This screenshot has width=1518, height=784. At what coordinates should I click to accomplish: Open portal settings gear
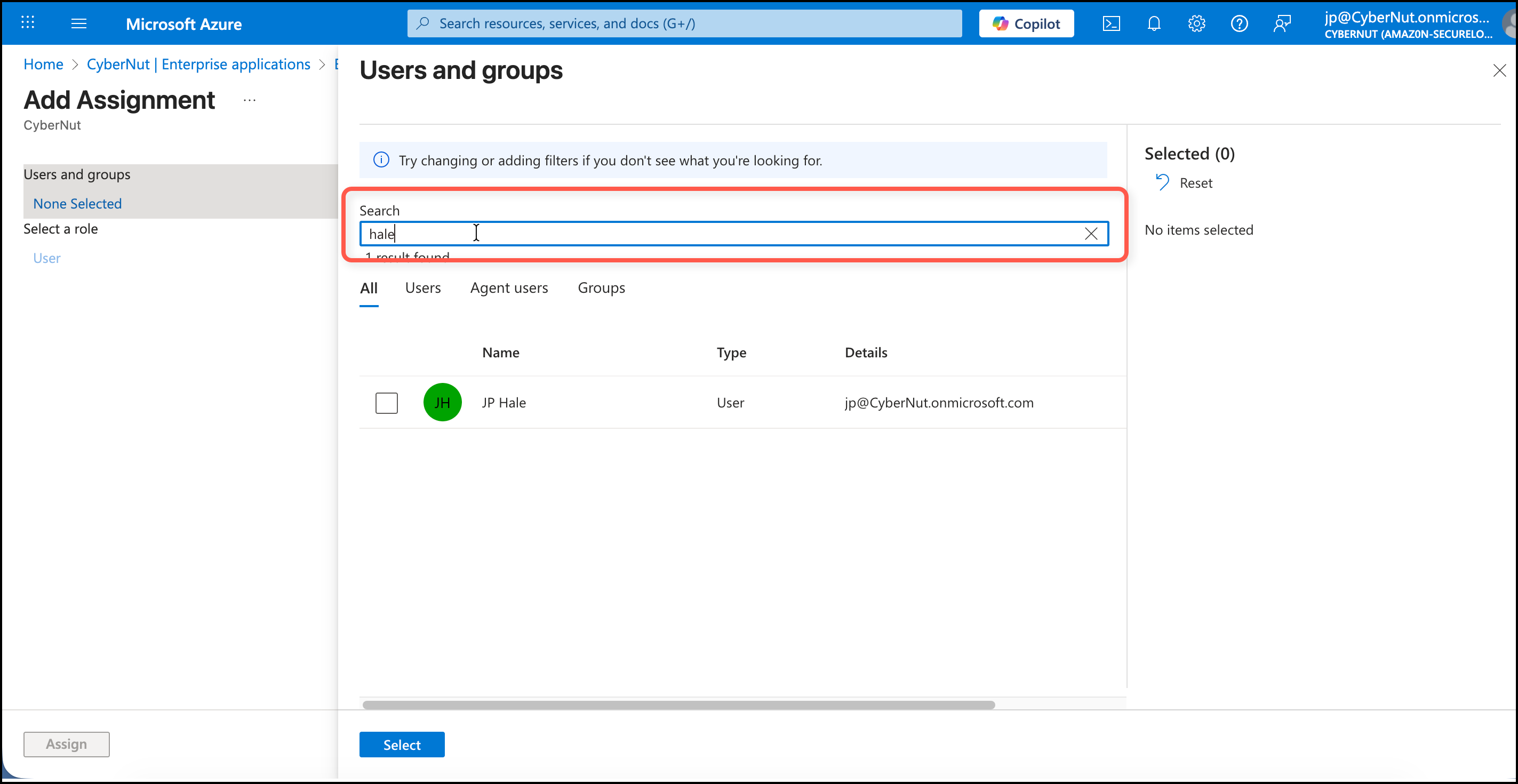click(x=1196, y=23)
